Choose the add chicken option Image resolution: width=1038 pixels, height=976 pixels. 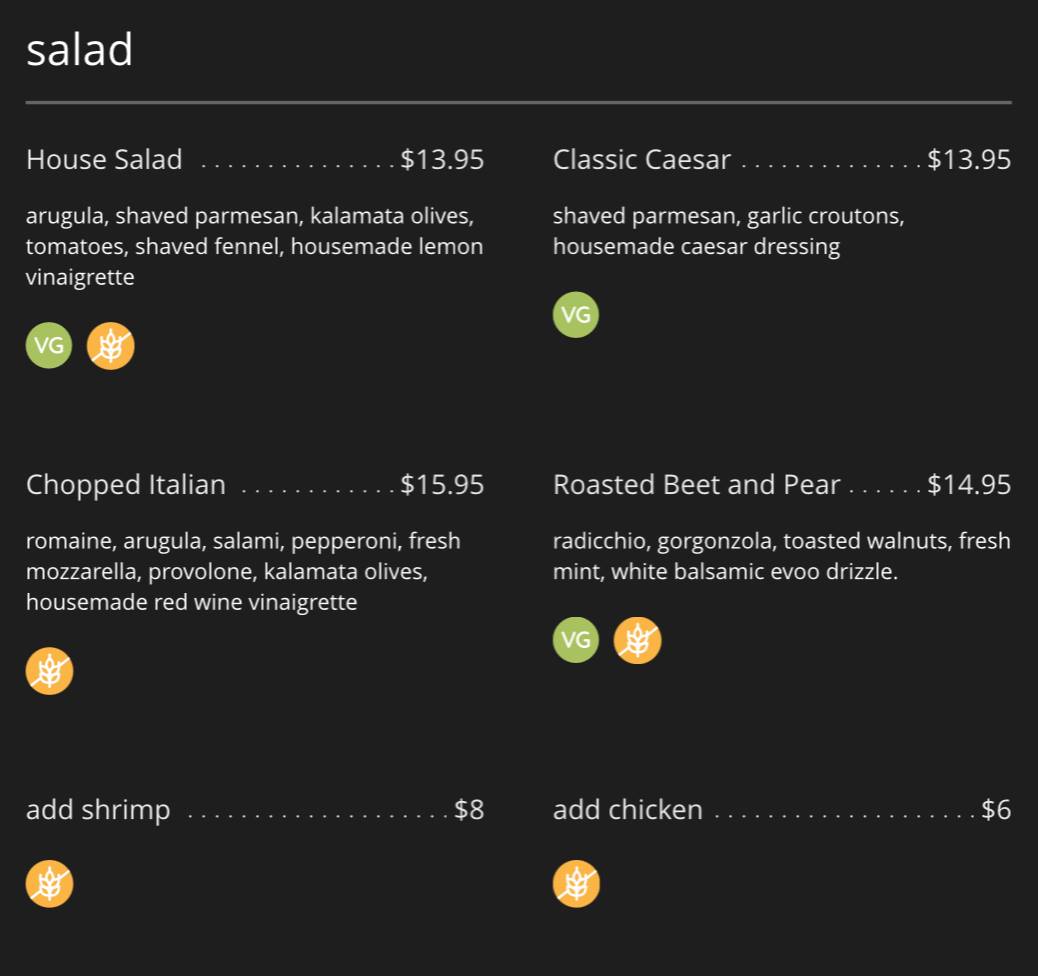(x=627, y=810)
